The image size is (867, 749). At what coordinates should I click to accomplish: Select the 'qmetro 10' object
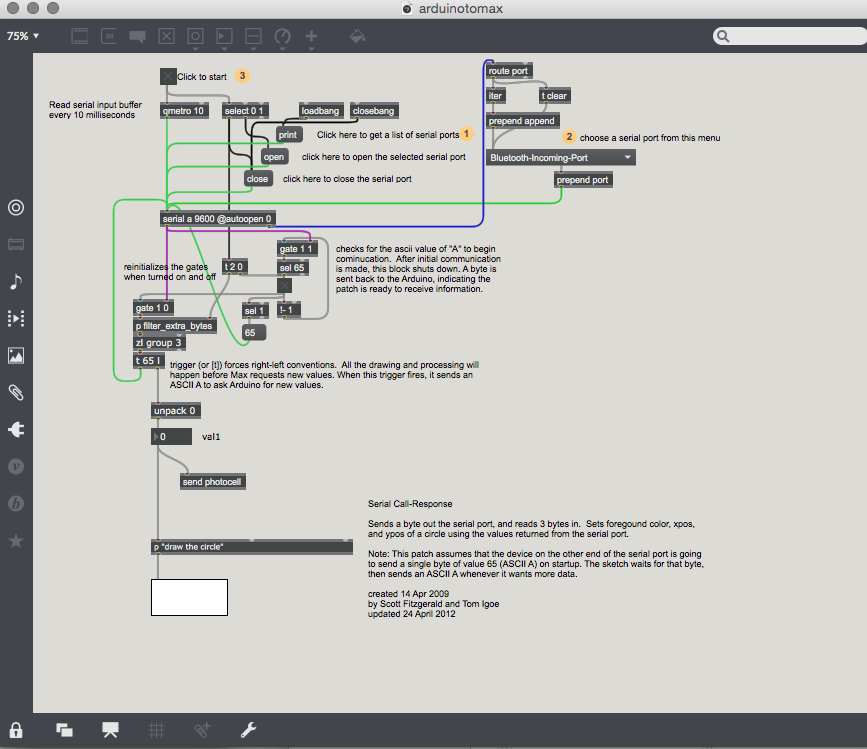coord(184,111)
